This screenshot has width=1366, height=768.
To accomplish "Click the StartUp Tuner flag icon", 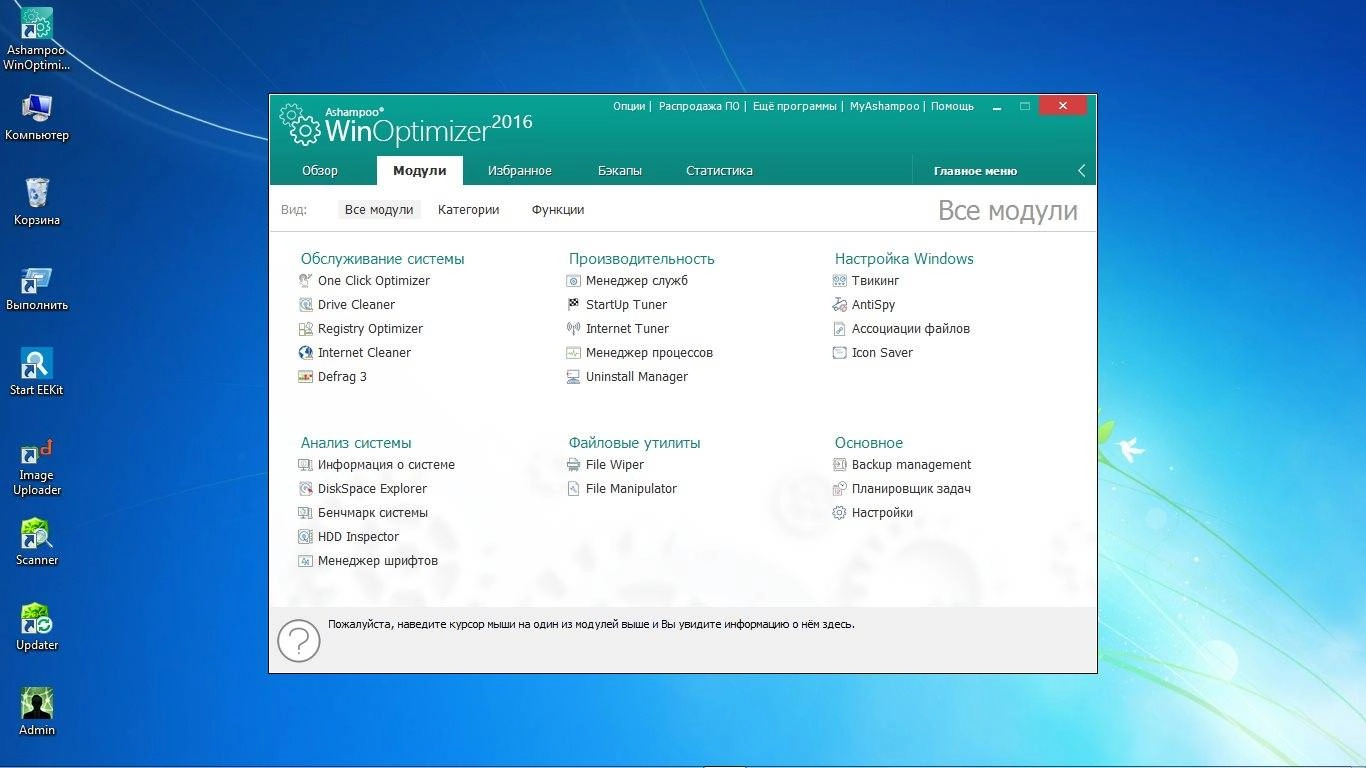I will (x=574, y=305).
